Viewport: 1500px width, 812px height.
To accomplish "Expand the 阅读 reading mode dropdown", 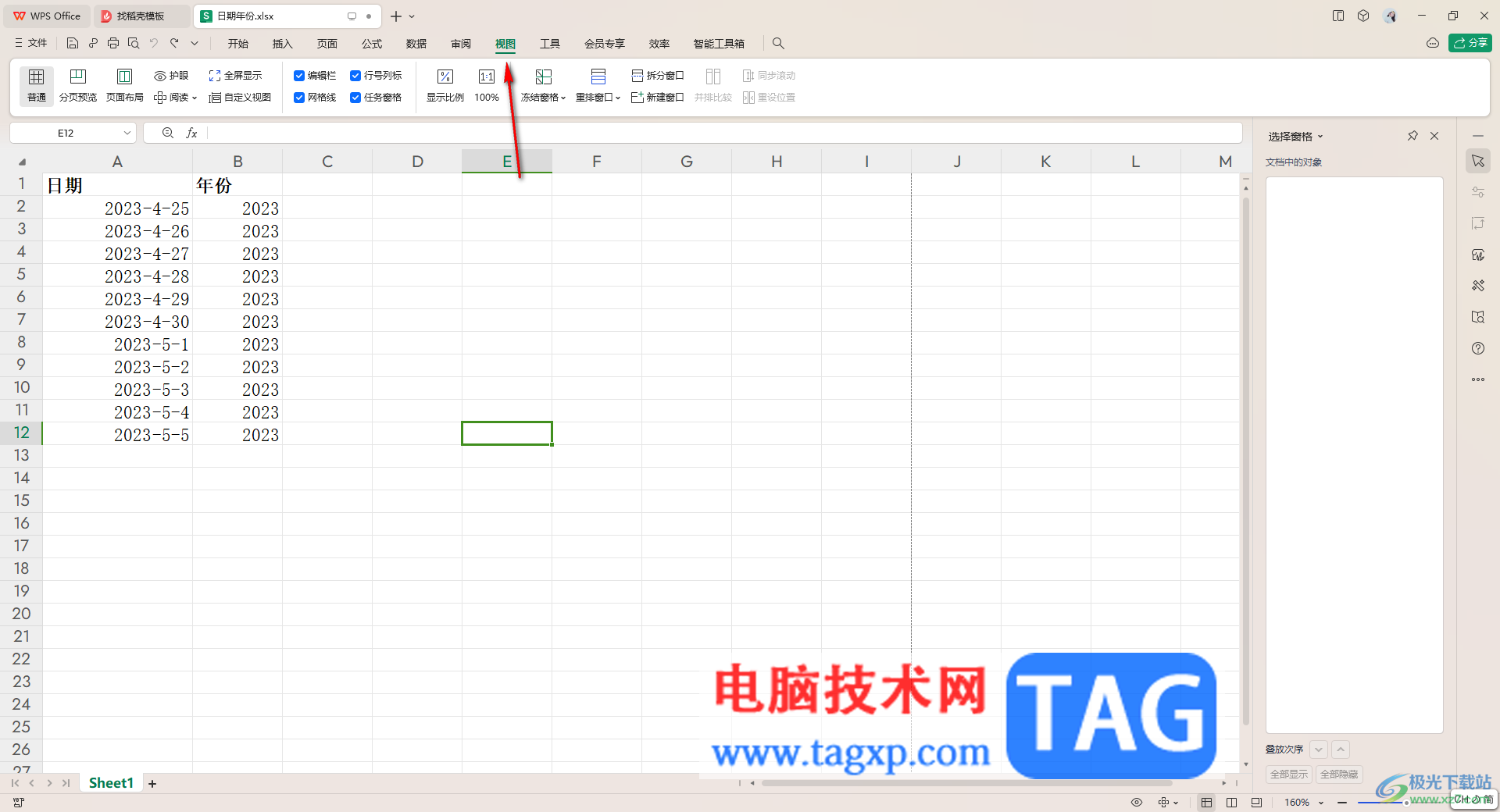I will tap(194, 98).
